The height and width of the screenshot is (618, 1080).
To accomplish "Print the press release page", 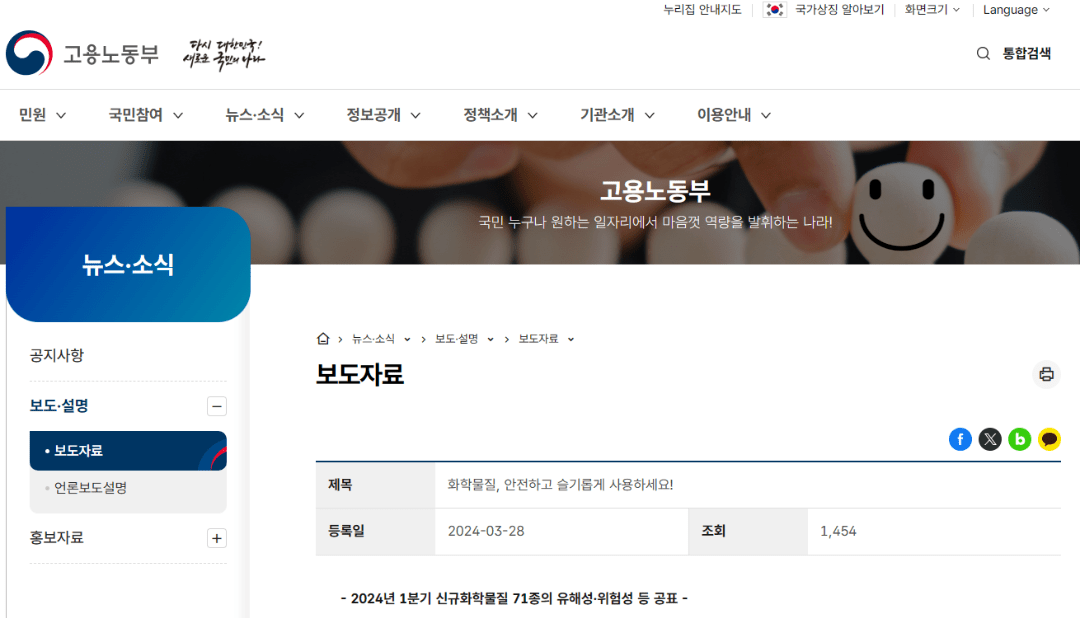I will pos(1046,375).
